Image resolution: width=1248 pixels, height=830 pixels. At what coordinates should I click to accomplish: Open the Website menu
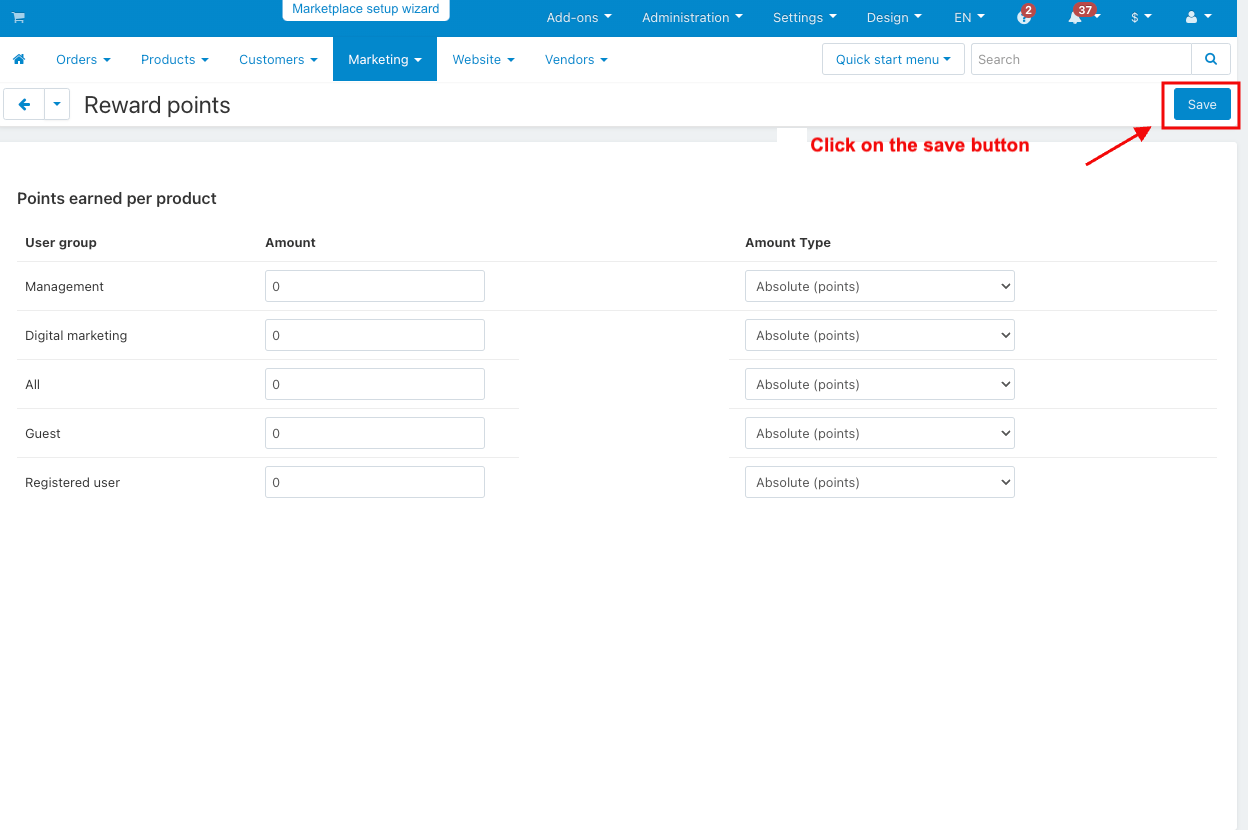click(483, 60)
